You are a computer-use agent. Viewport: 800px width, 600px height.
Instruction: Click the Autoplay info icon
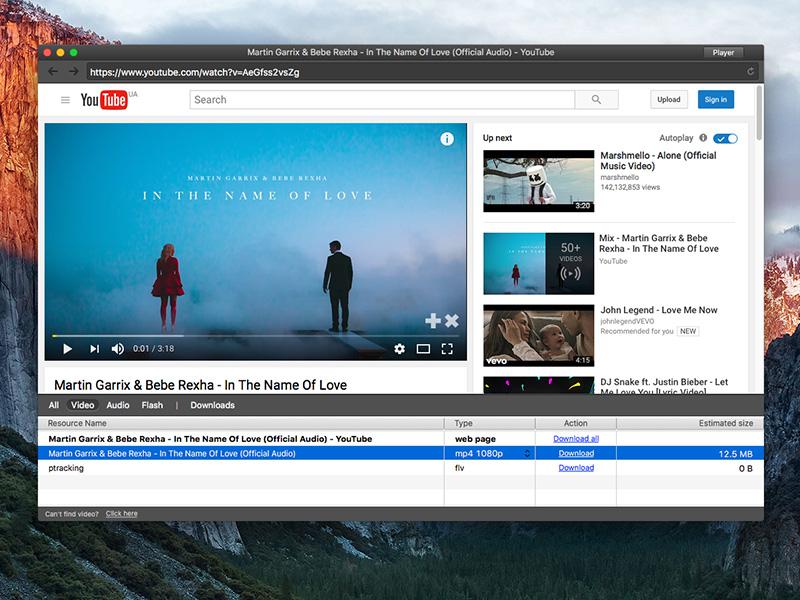point(703,138)
